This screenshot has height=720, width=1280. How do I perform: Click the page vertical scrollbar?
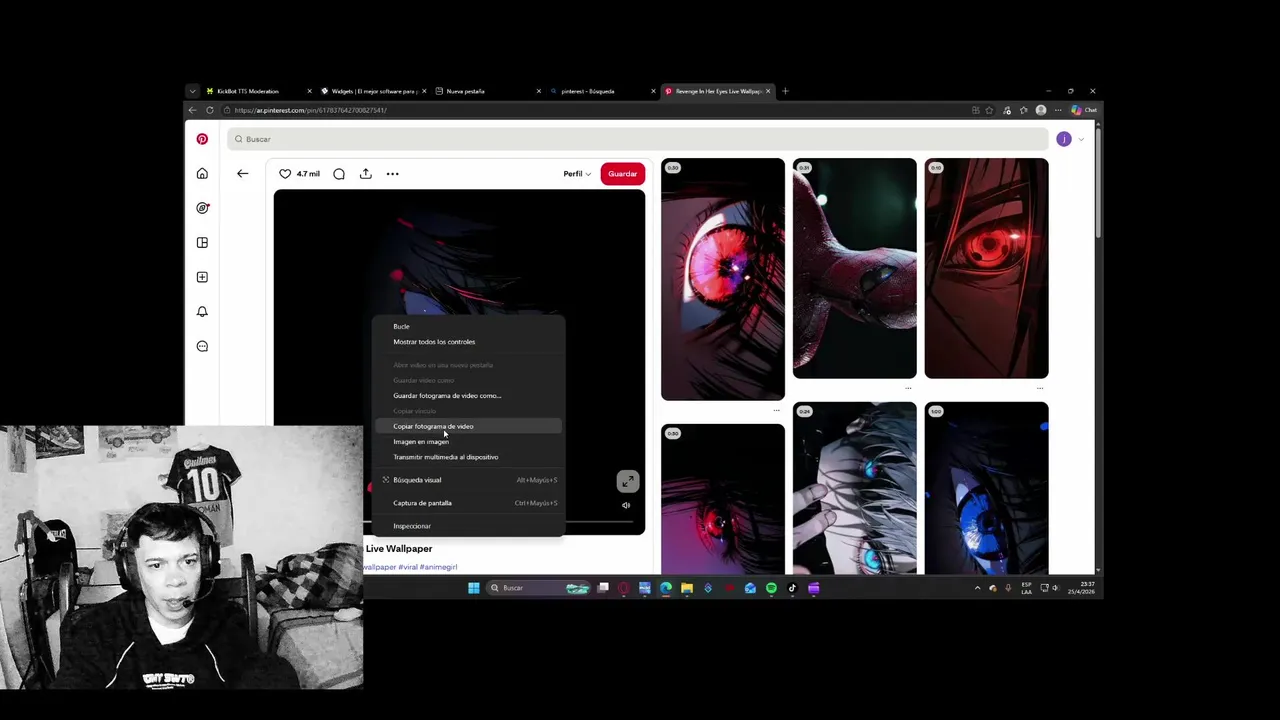click(x=1097, y=182)
